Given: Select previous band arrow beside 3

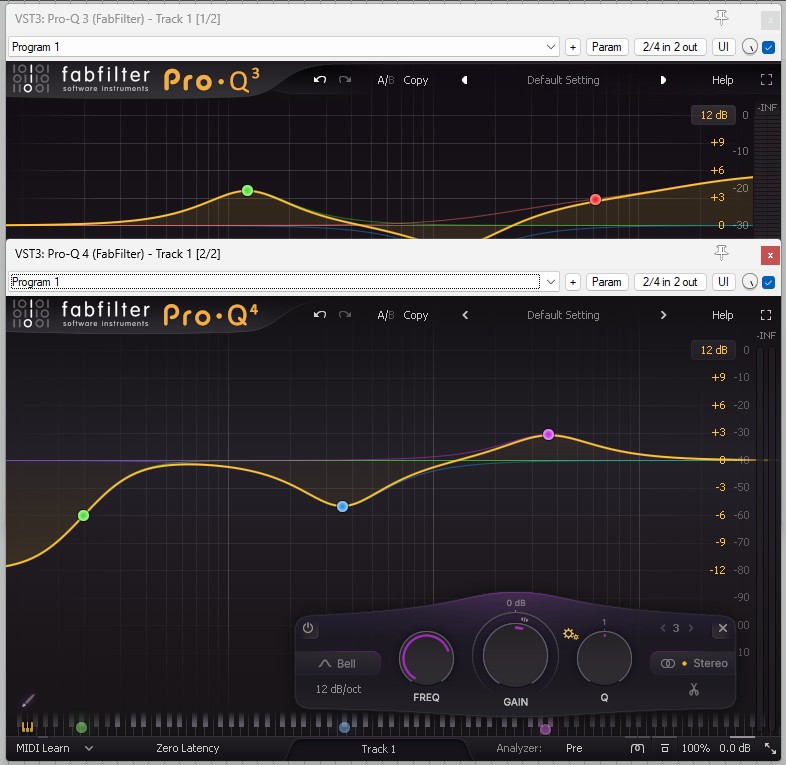Looking at the screenshot, I should click(x=663, y=628).
